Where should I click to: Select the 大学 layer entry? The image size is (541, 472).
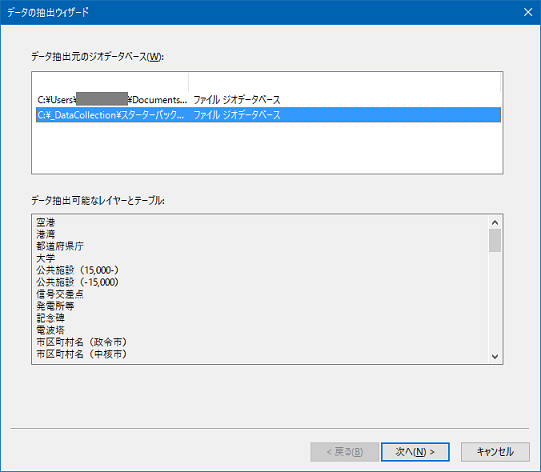click(x=46, y=258)
